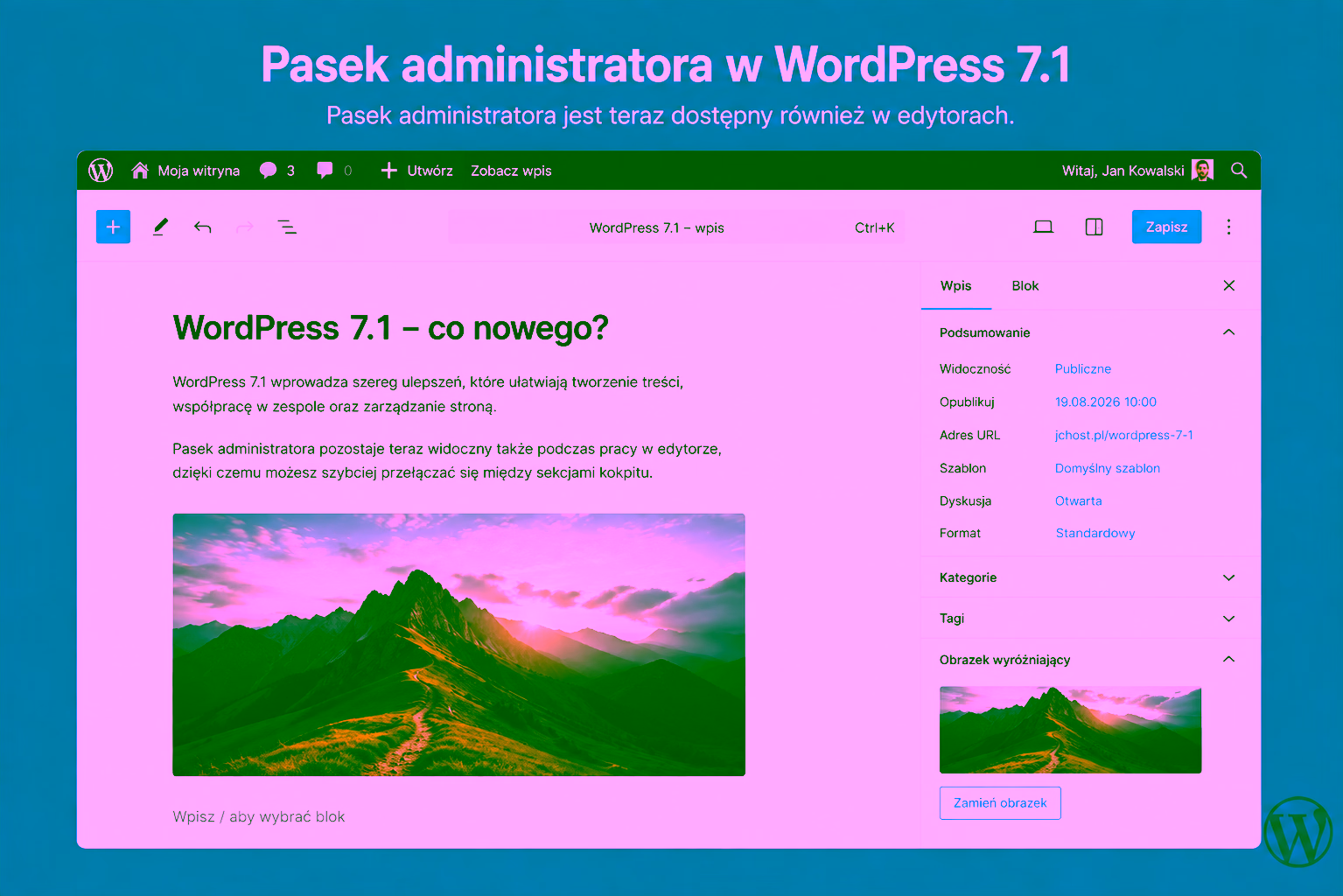The image size is (1343, 896).
Task: Change discussion setting Otwarta
Action: pos(1079,501)
